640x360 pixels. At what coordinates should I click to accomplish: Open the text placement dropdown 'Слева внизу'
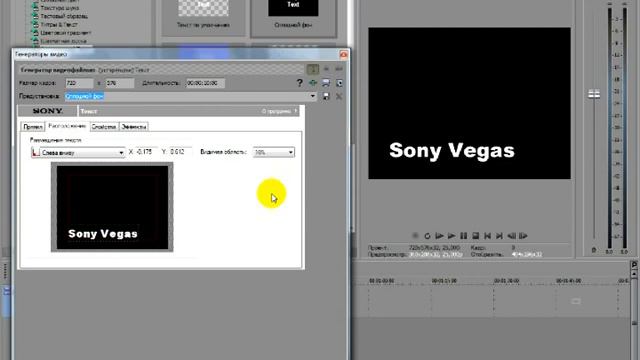tap(78, 152)
